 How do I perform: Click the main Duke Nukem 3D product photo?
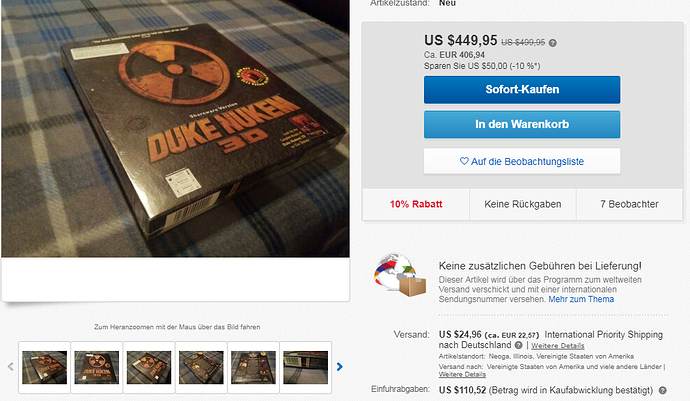pos(176,129)
